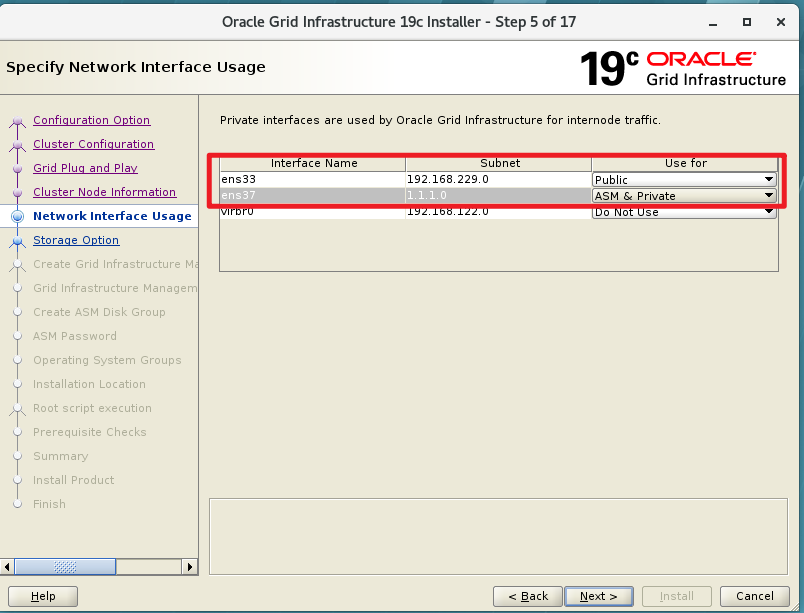Click the Operating System Groups step

107,360
